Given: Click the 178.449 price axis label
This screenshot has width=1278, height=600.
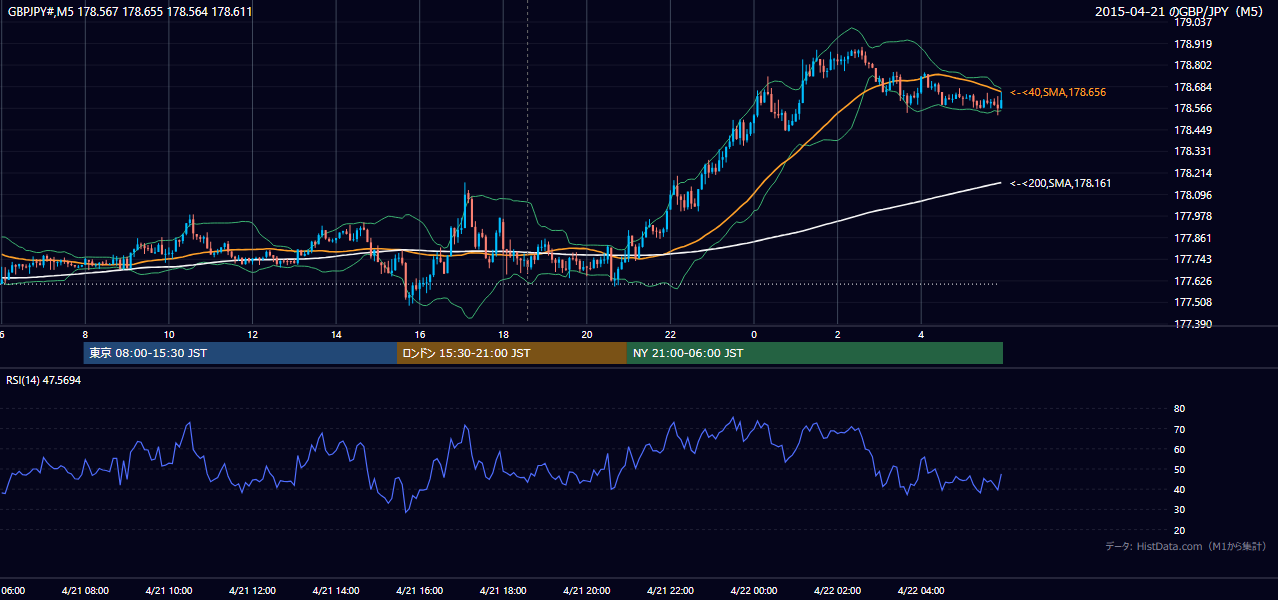Looking at the screenshot, I should pos(1193,130).
